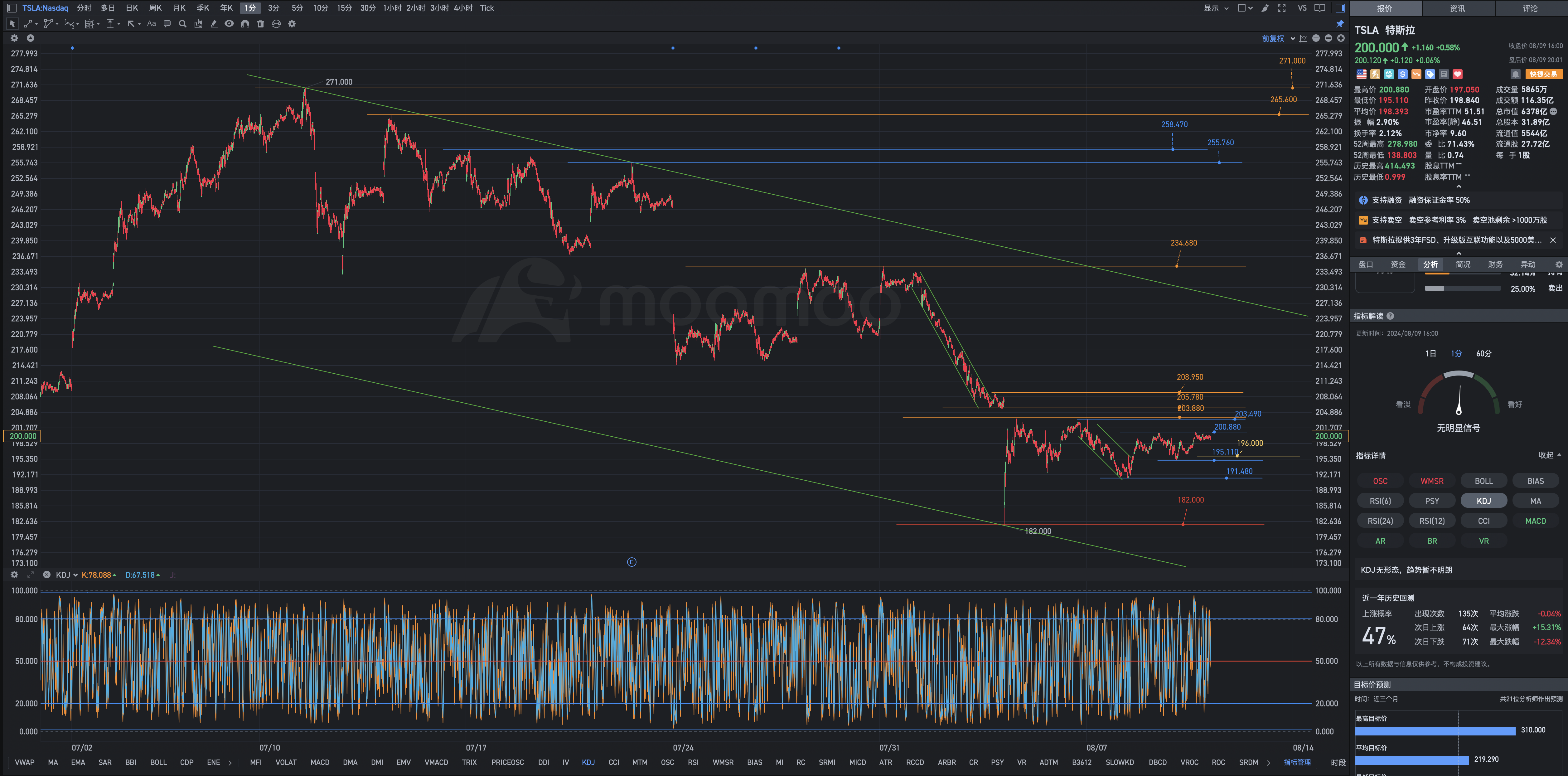Open the brush theme tool

(1266, 8)
